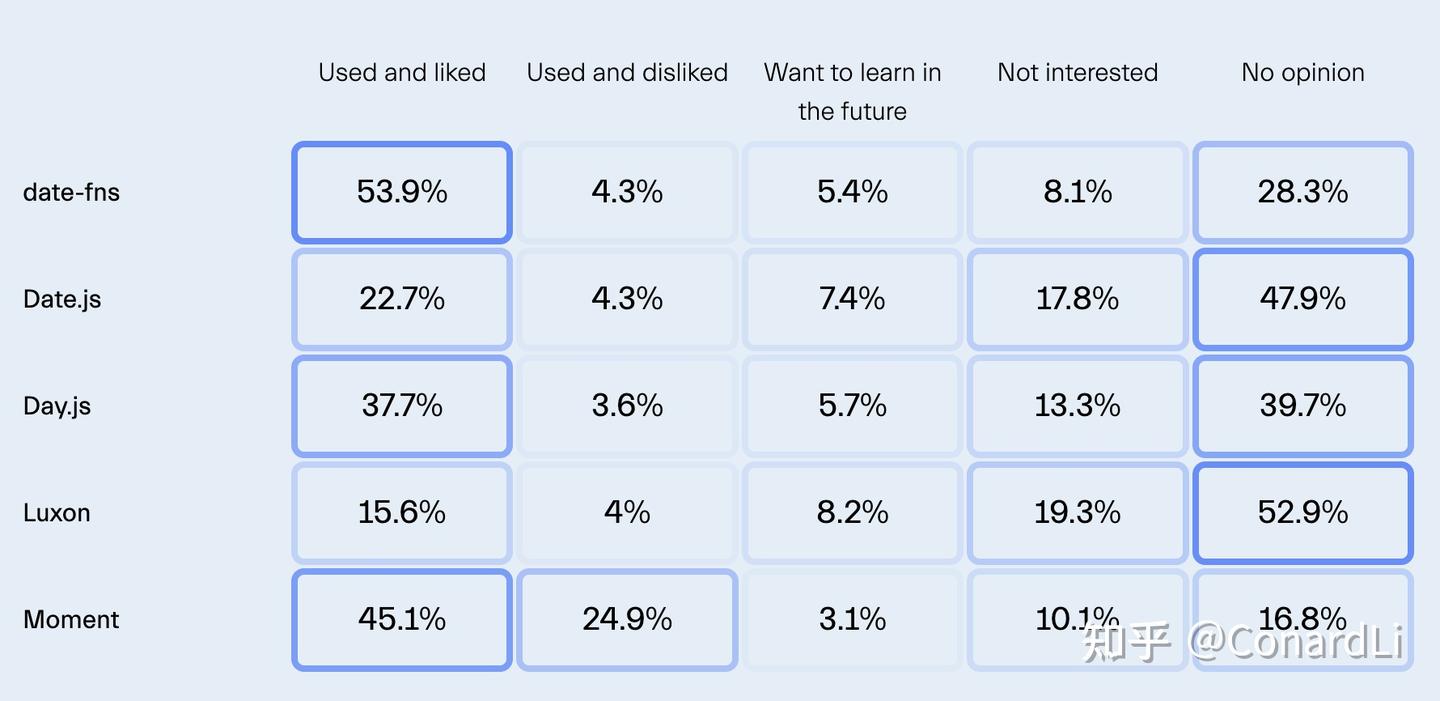Click the date-fns row label
This screenshot has width=1440, height=701.
pos(71,192)
